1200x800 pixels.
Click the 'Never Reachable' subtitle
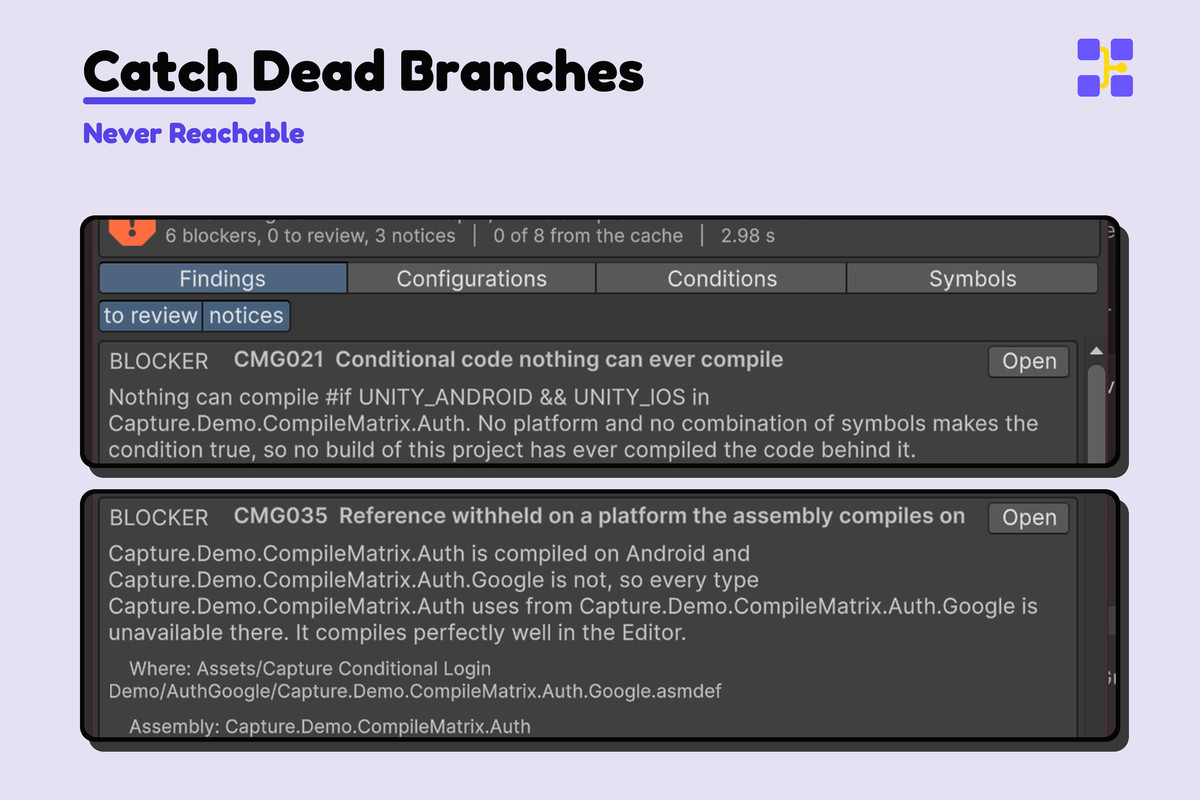coord(194,133)
